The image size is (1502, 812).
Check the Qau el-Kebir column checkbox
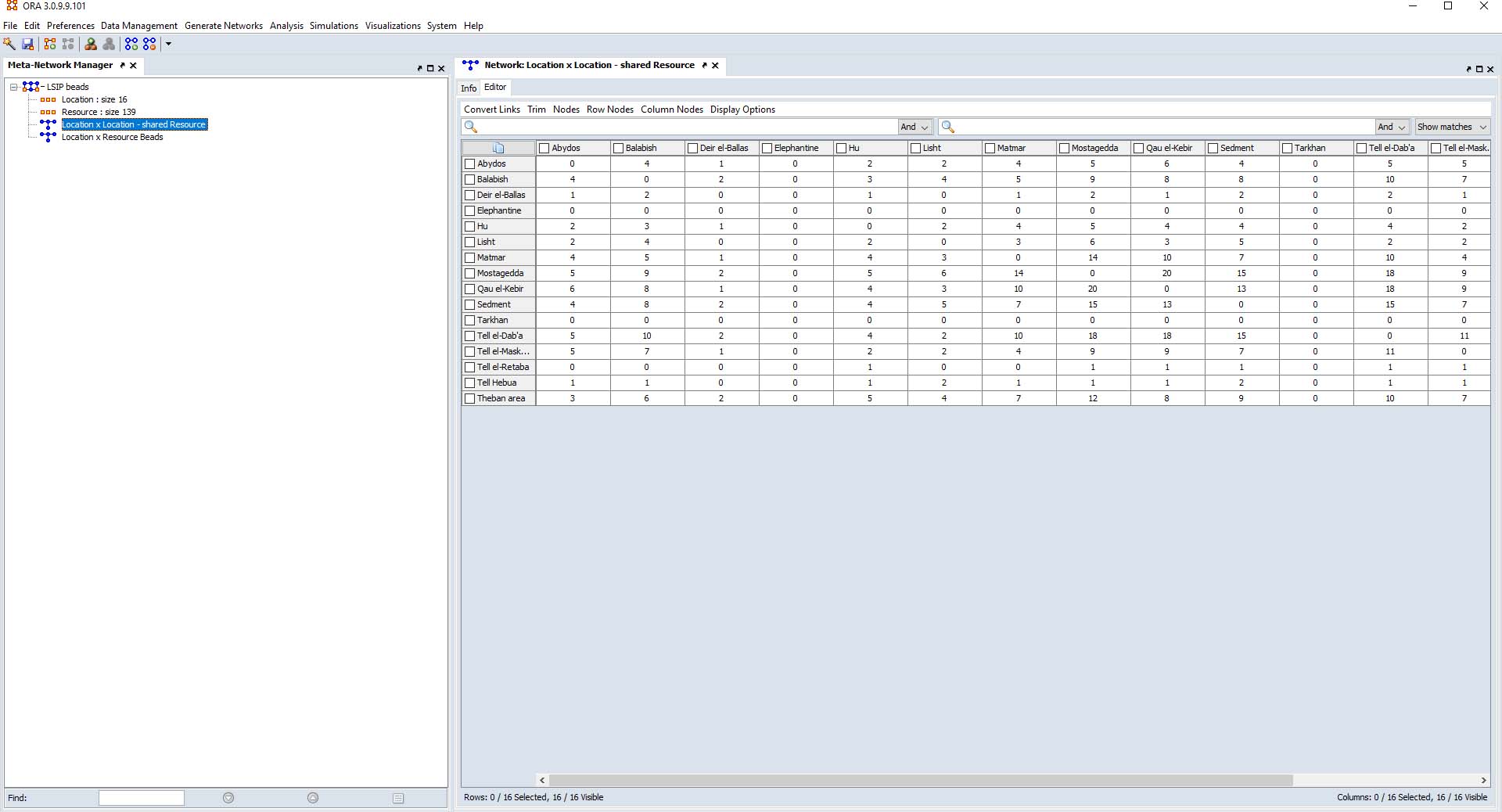coord(1139,148)
